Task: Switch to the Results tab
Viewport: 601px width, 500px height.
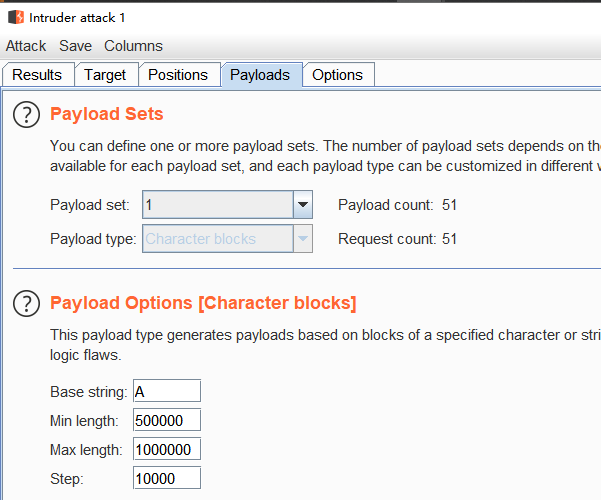Action: tap(37, 75)
